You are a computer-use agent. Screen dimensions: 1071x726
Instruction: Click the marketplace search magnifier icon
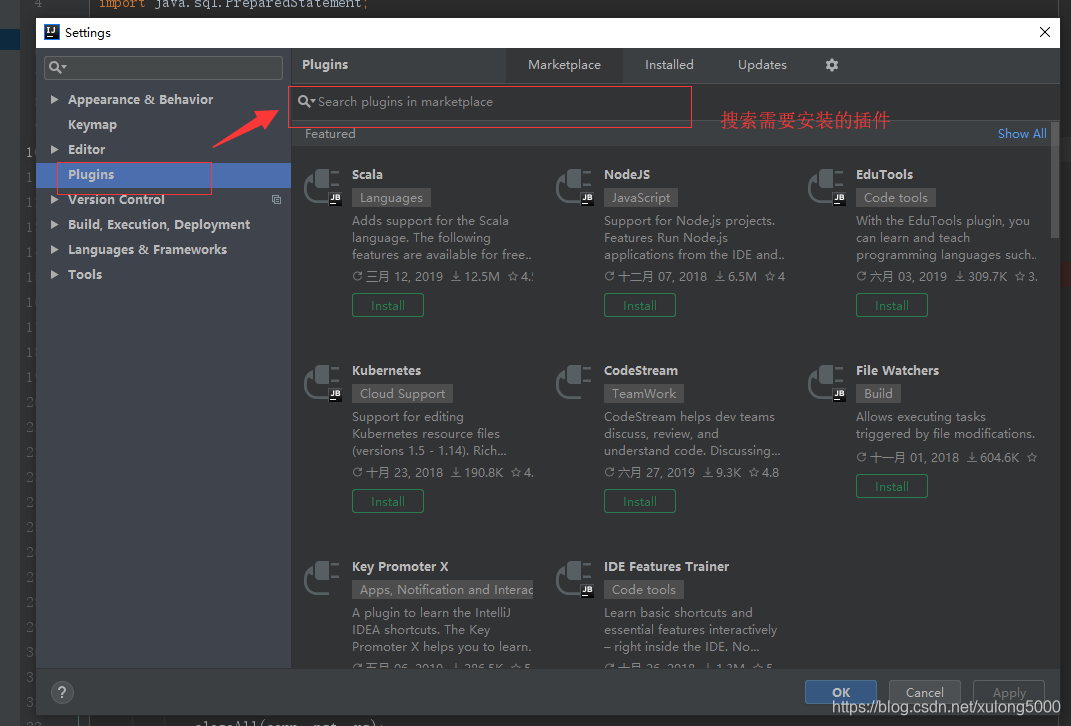tap(306, 102)
